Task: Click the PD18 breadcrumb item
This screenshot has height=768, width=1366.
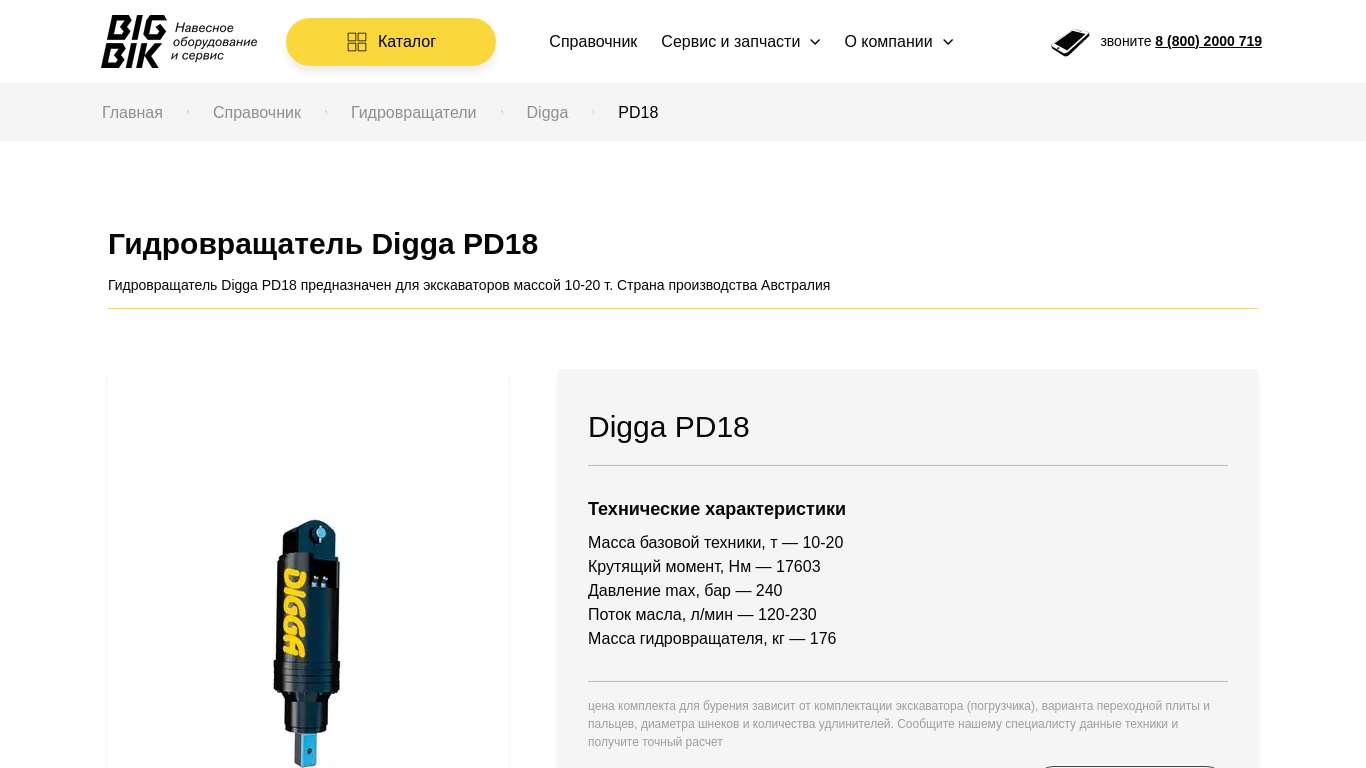Action: (x=638, y=112)
